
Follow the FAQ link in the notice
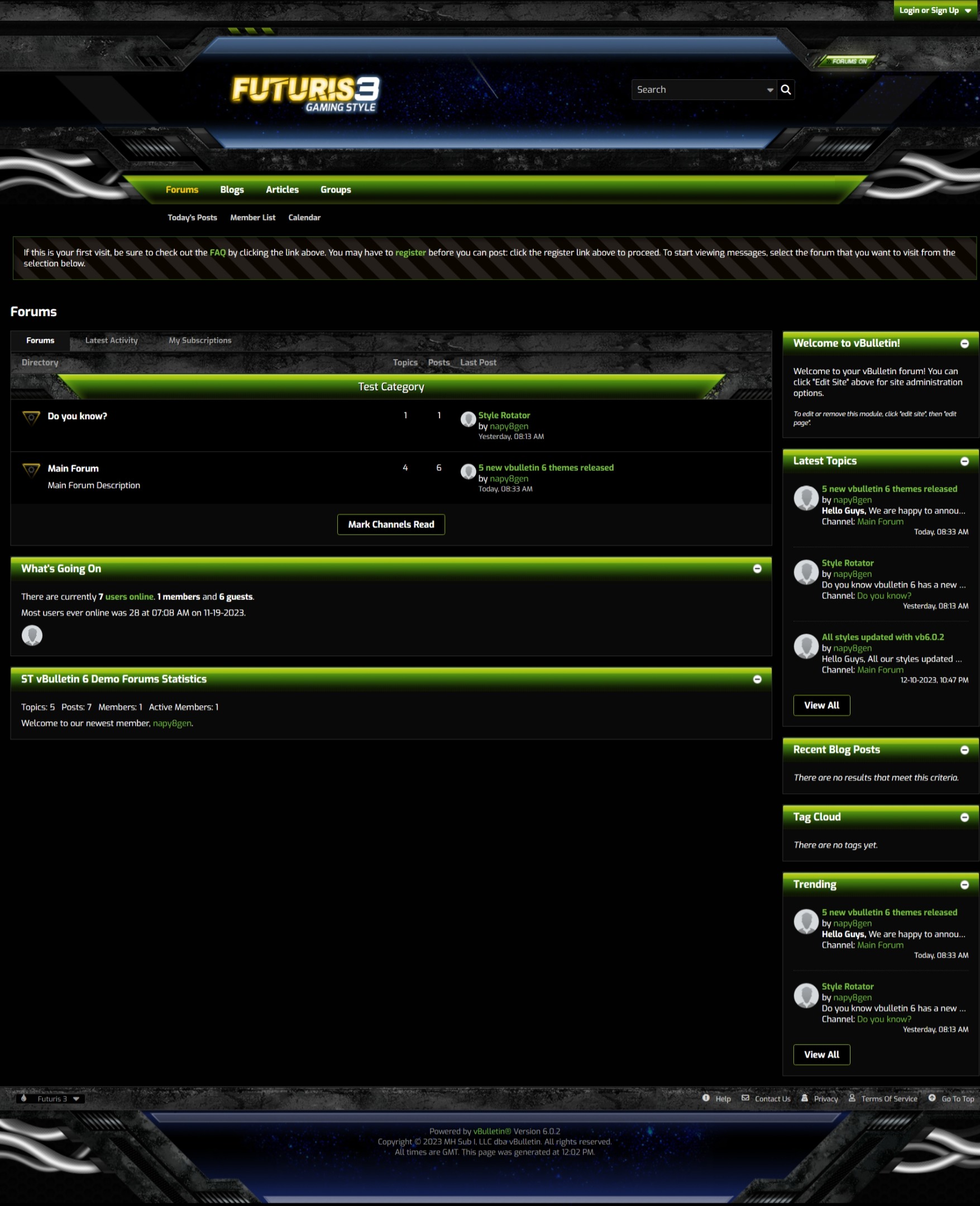217,252
